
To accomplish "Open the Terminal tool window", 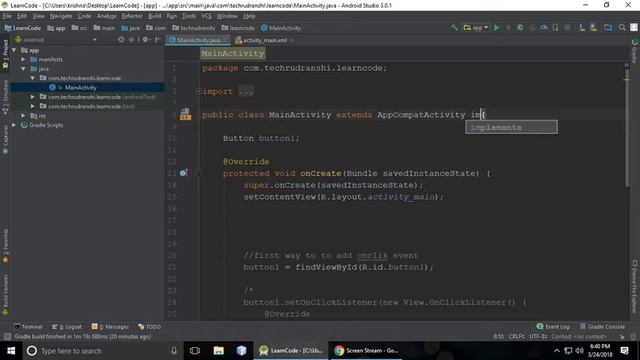I will coord(28,327).
